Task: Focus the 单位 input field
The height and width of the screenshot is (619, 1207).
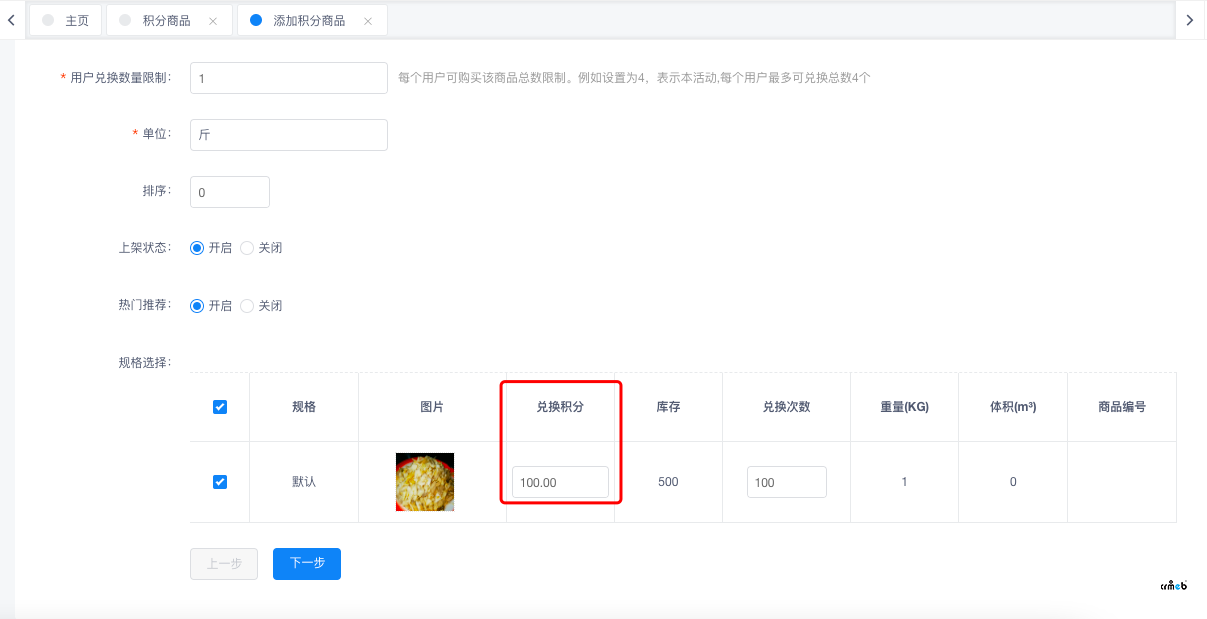Action: [x=288, y=135]
